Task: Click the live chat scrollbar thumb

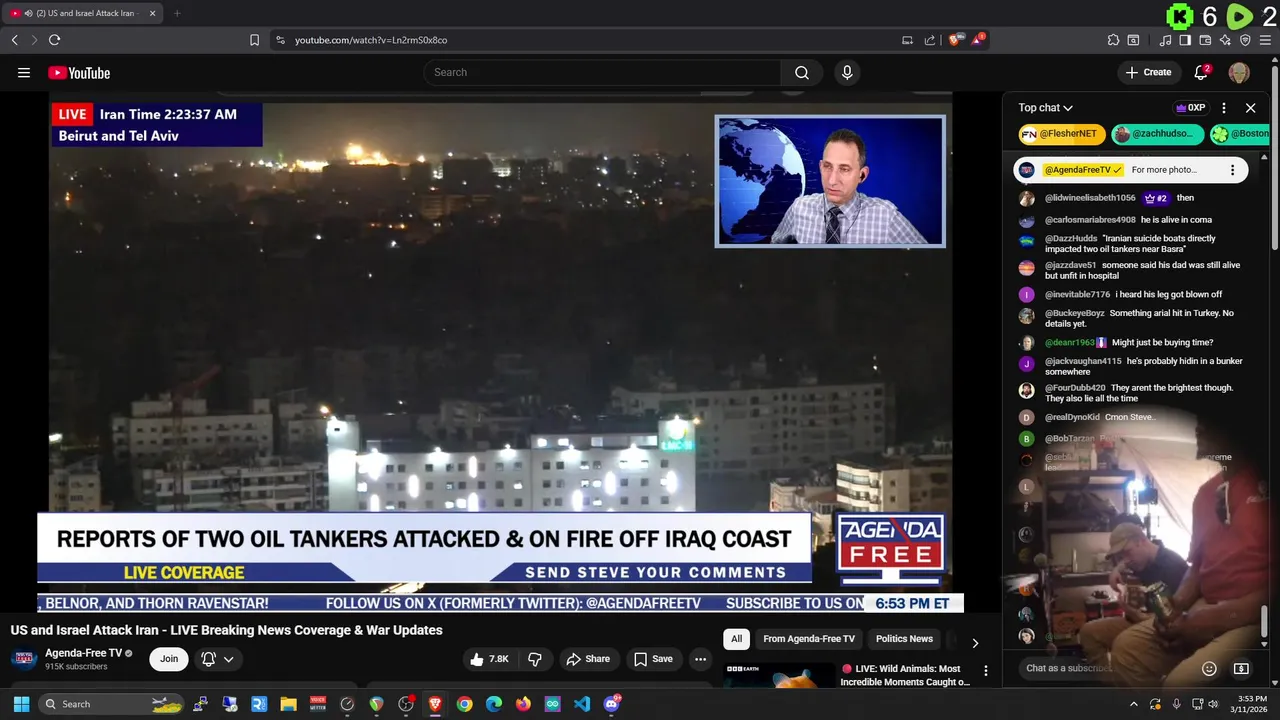Action: click(x=1265, y=623)
